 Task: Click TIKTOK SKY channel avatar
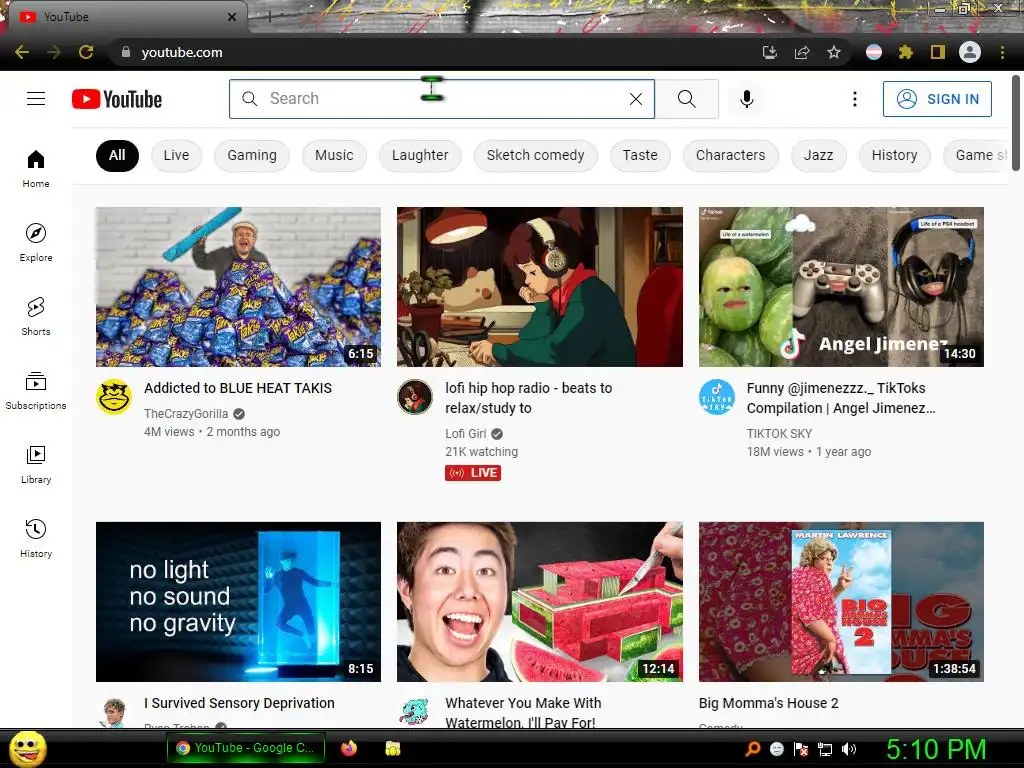point(716,396)
